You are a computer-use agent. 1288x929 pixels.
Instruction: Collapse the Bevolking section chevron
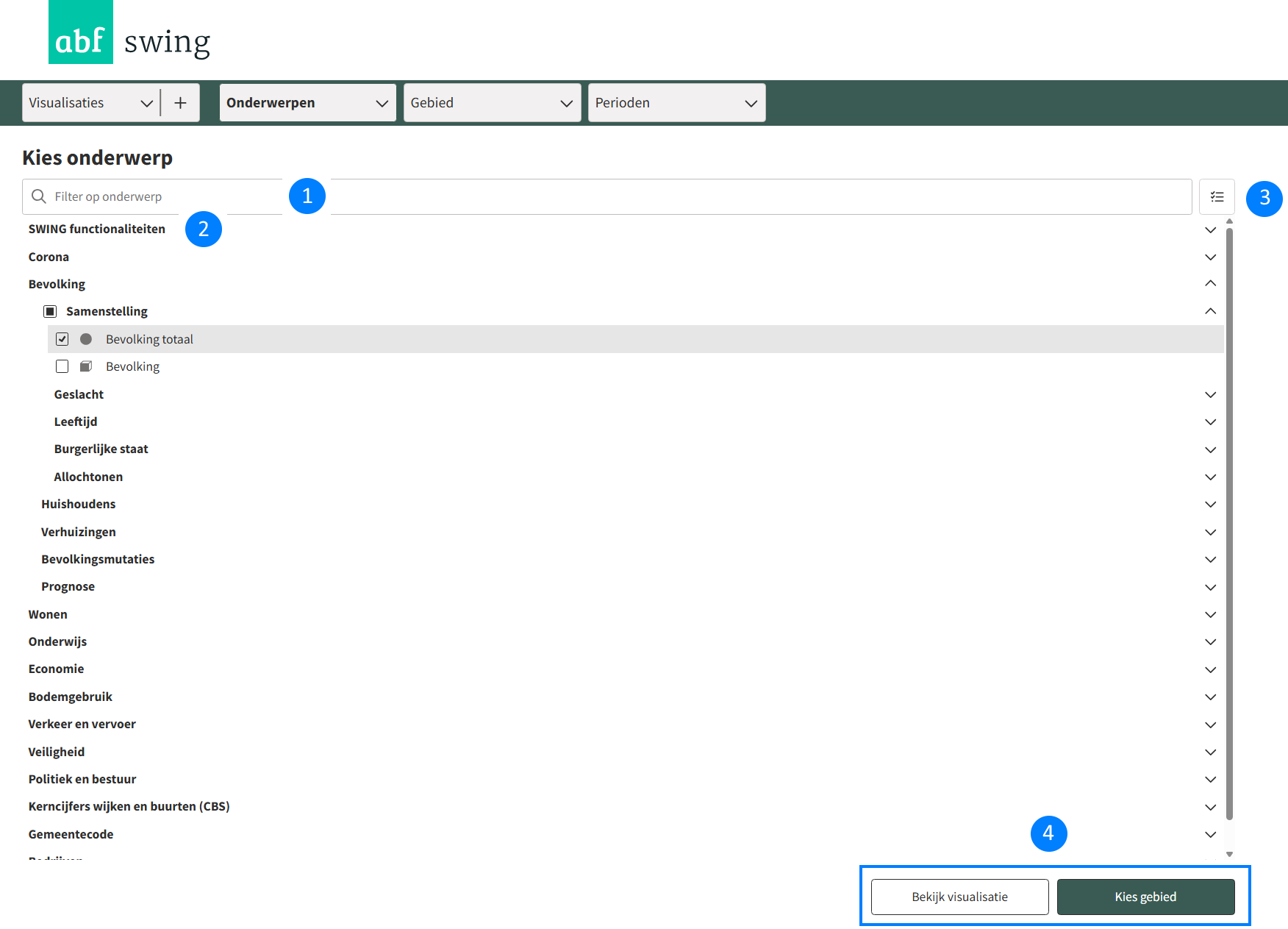[1210, 284]
